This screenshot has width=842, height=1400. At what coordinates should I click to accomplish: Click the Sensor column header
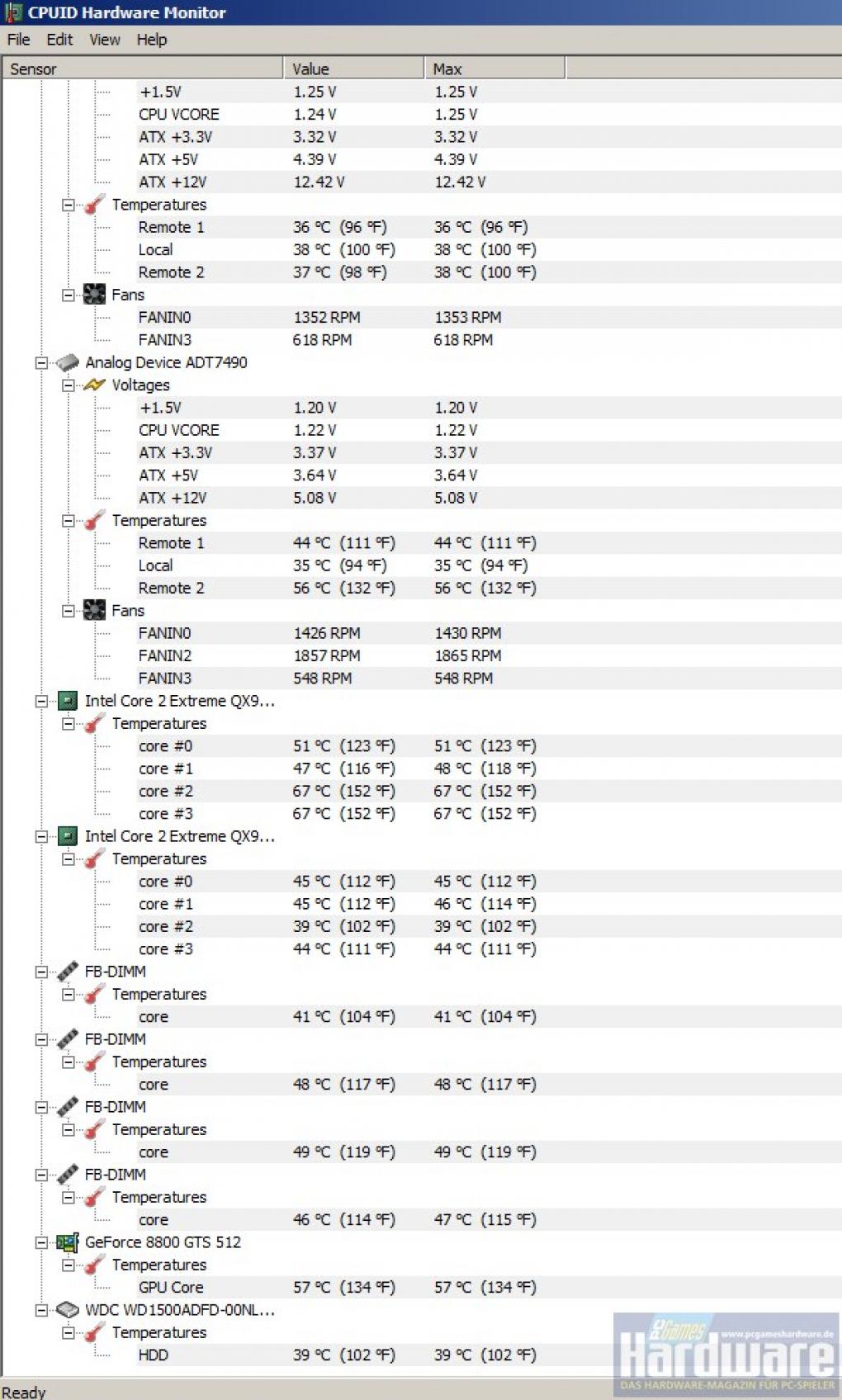[143, 69]
